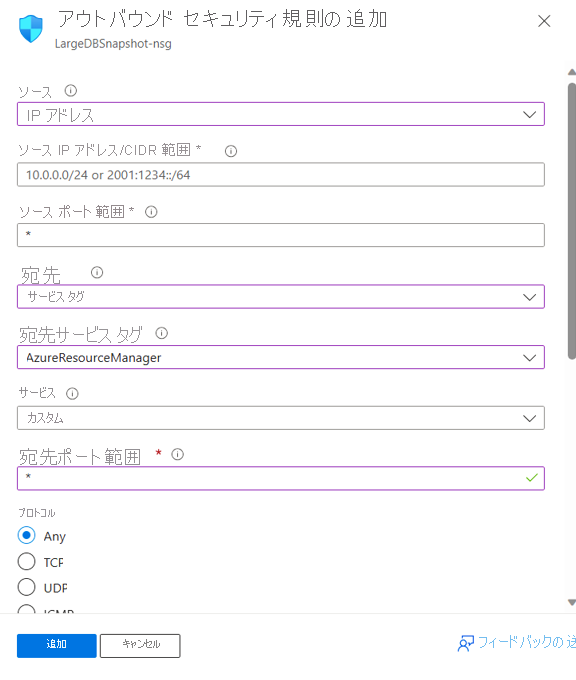Open the サービス dropdown showing カスタム

(281, 418)
